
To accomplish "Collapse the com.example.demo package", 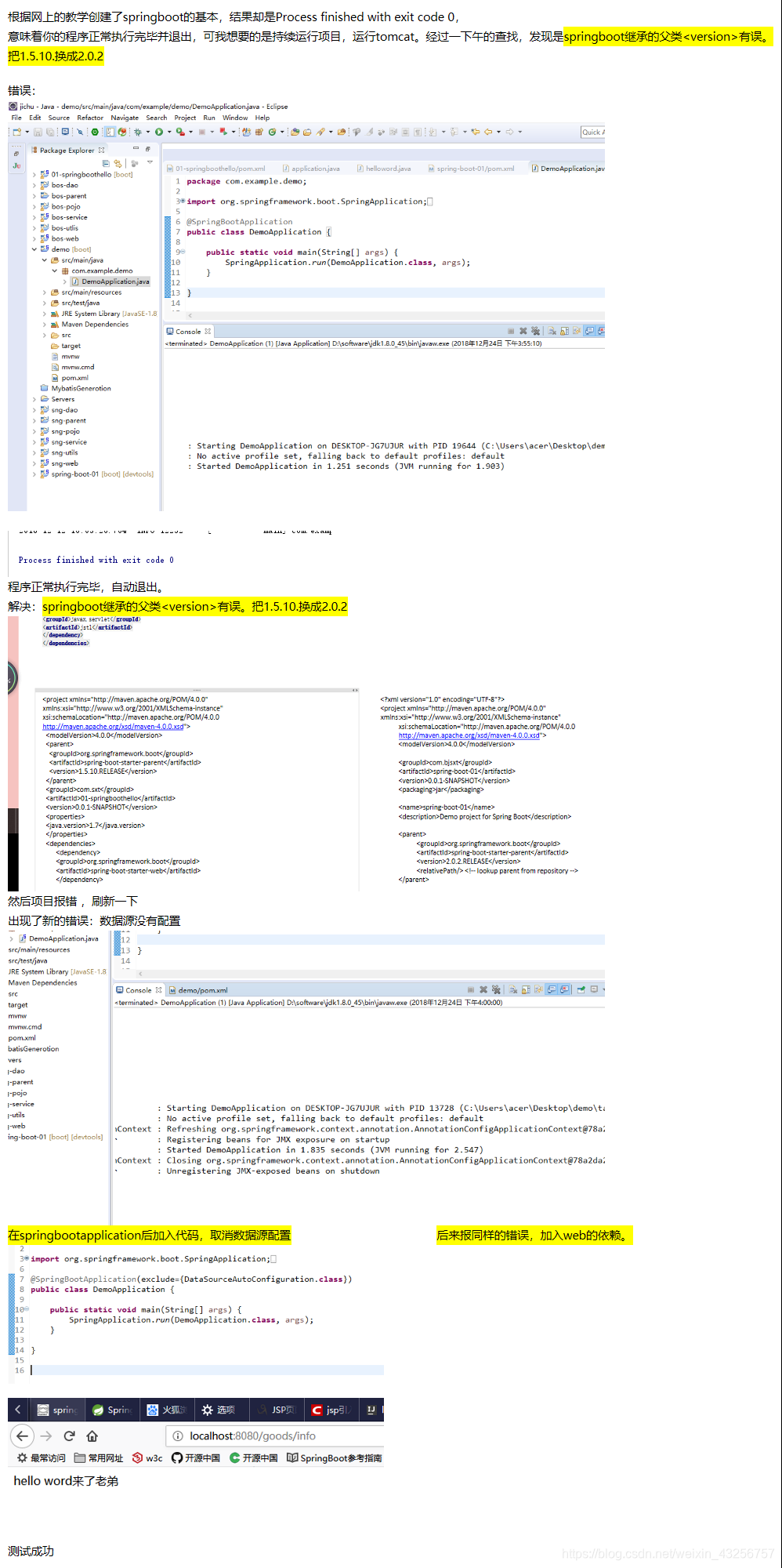I will pos(54,270).
